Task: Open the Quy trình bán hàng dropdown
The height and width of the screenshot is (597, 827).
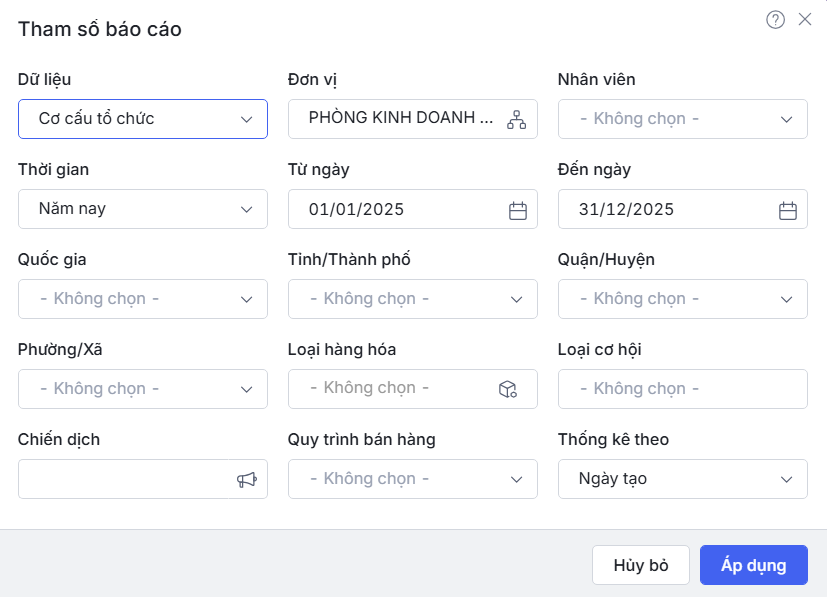Action: (x=413, y=479)
